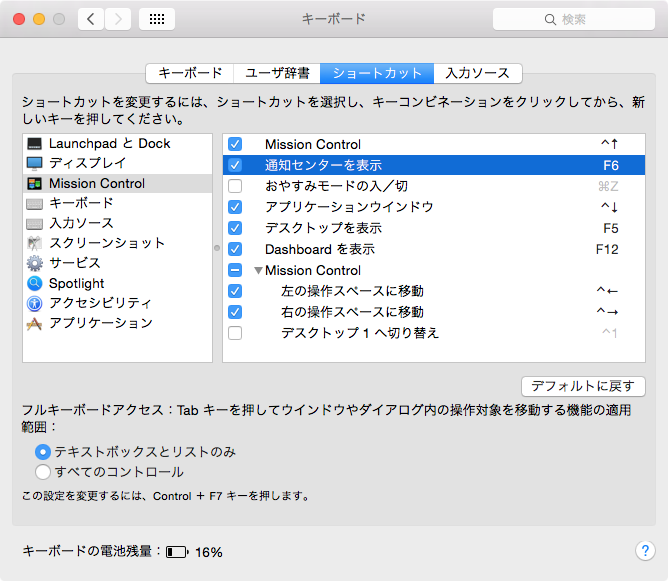Image resolution: width=668 pixels, height=581 pixels.
Task: Select the デスクトップを表示 row label
Action: [x=323, y=228]
